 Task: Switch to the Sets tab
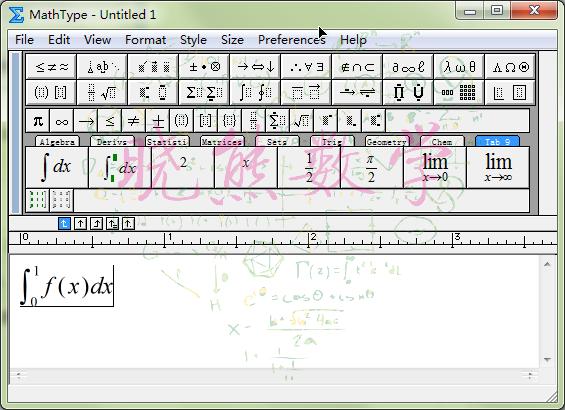tap(277, 142)
